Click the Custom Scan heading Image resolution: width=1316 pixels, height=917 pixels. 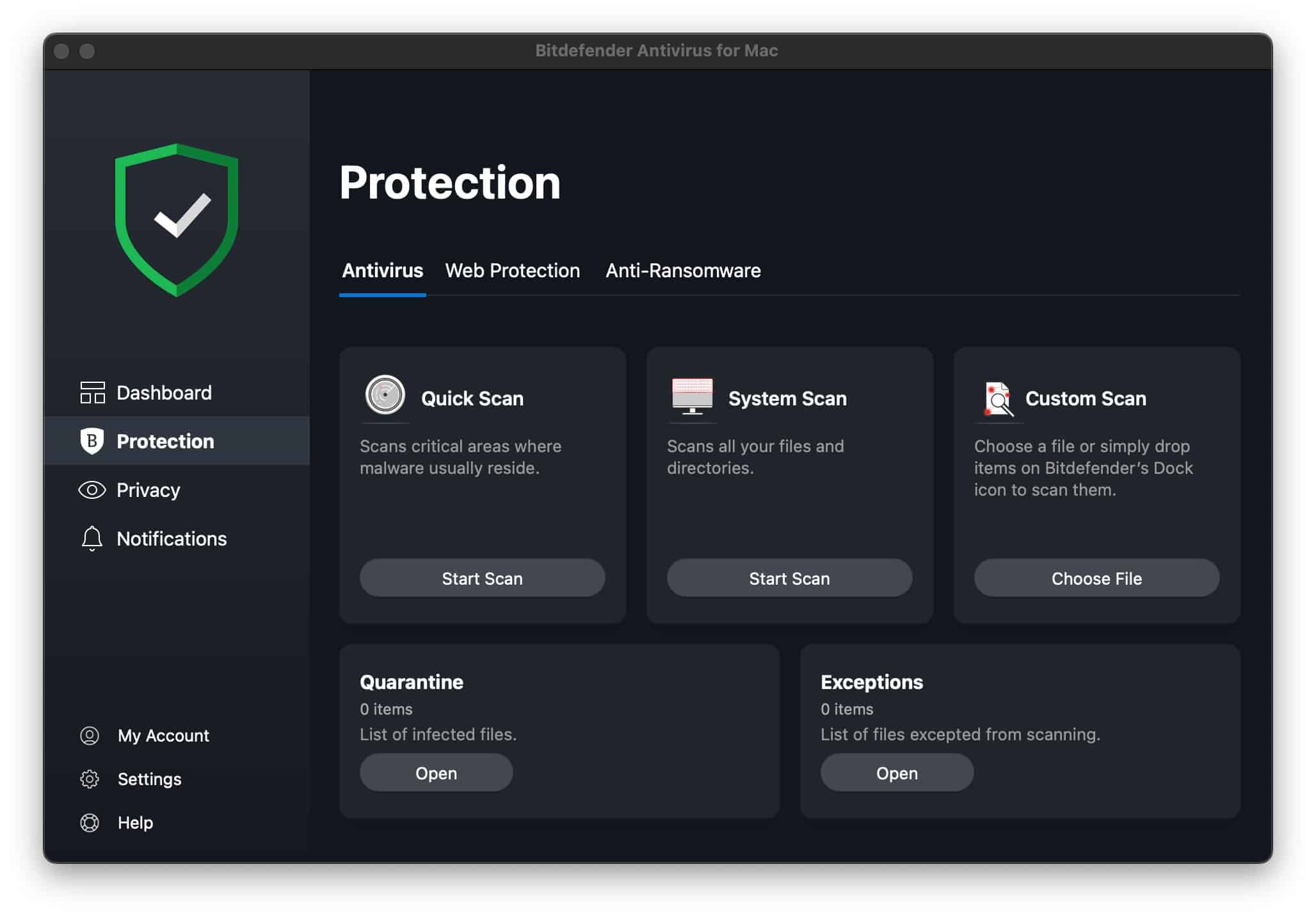[x=1086, y=398]
